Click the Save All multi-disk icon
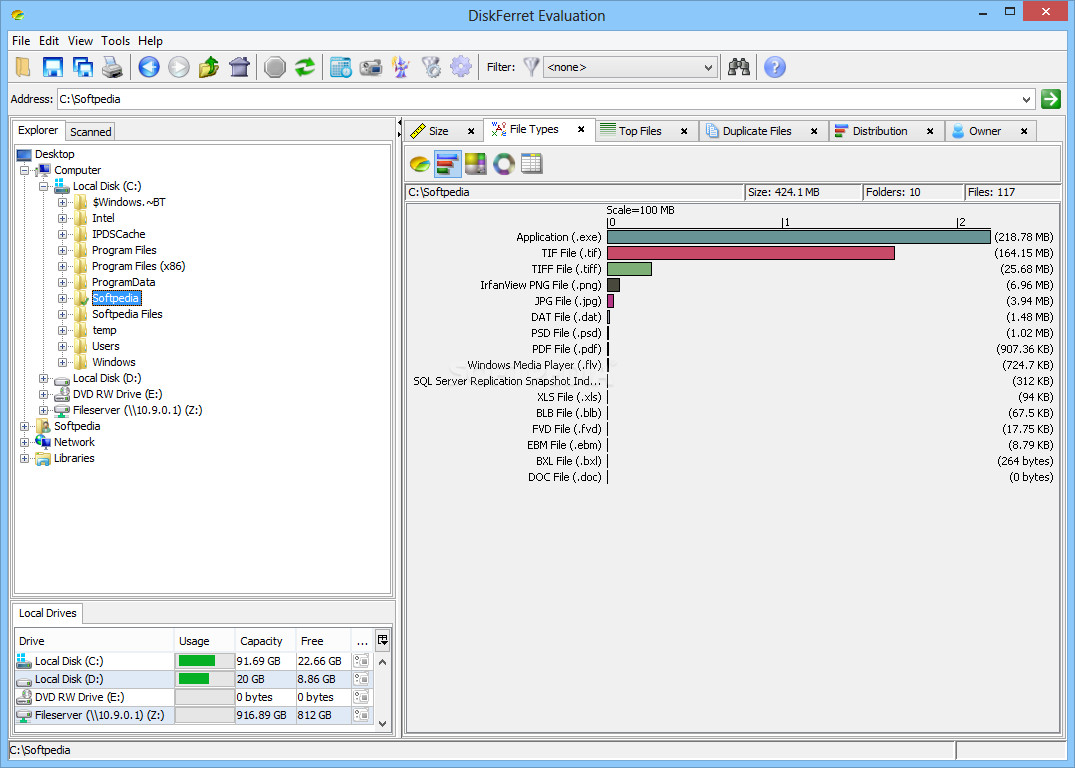Viewport: 1075px width, 768px height. (83, 67)
